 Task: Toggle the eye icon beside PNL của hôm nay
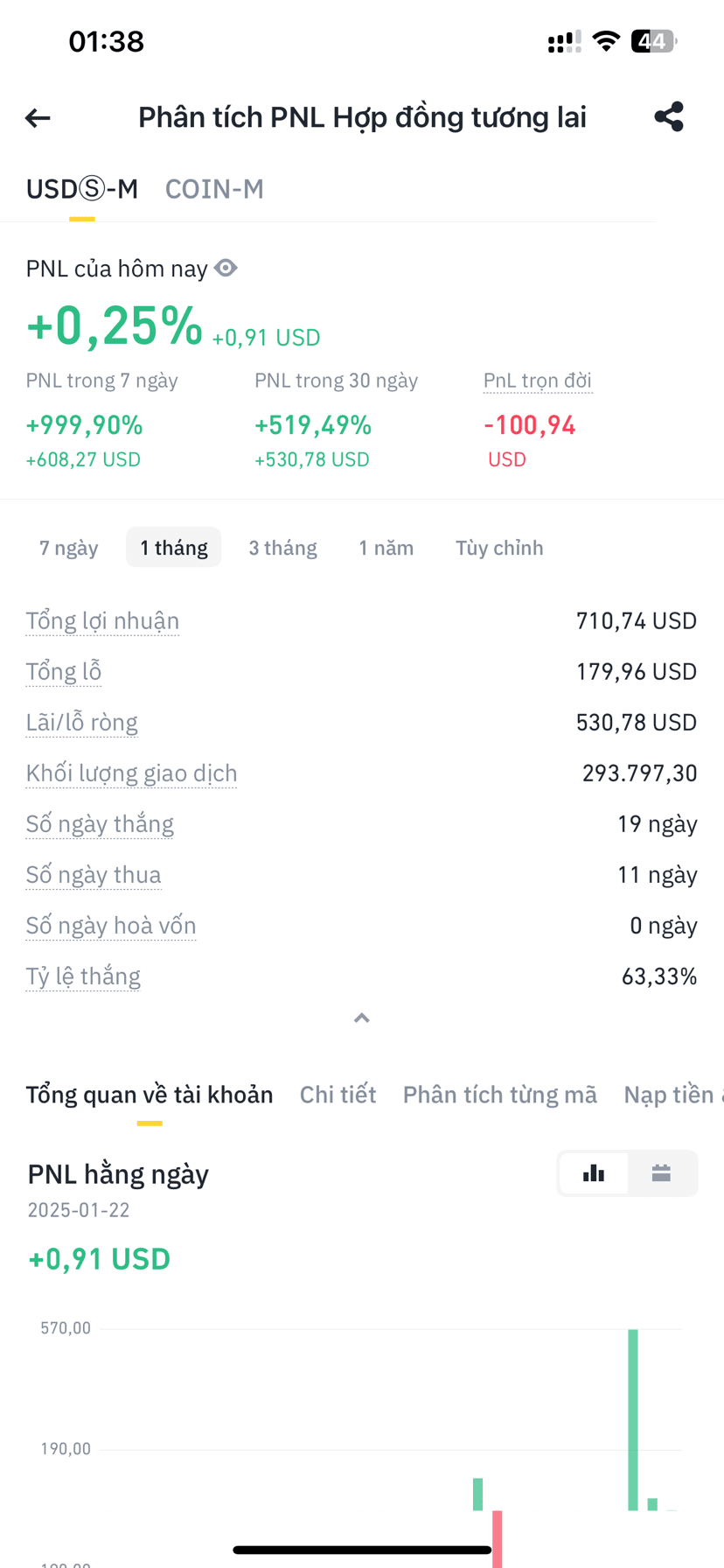point(226,268)
